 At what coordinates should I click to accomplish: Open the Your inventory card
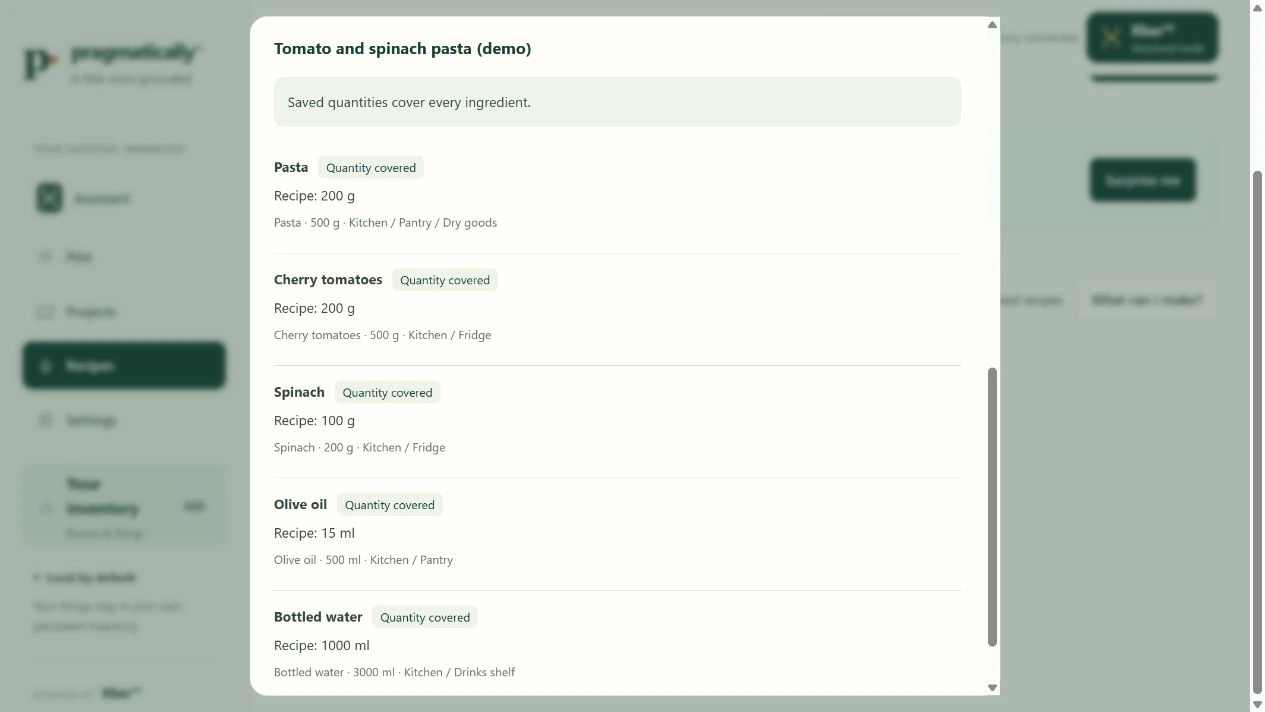pyautogui.click(x=124, y=507)
